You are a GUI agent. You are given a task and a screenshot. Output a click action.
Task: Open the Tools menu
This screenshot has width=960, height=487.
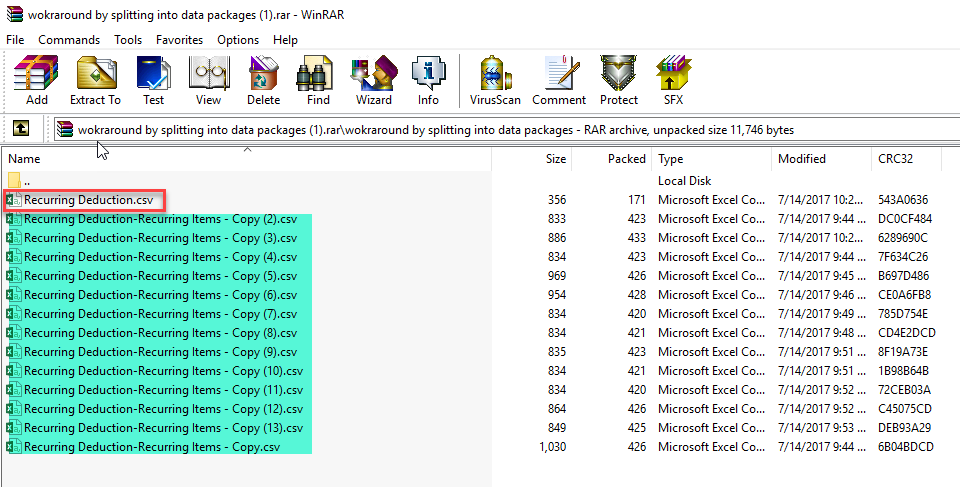[x=128, y=40]
